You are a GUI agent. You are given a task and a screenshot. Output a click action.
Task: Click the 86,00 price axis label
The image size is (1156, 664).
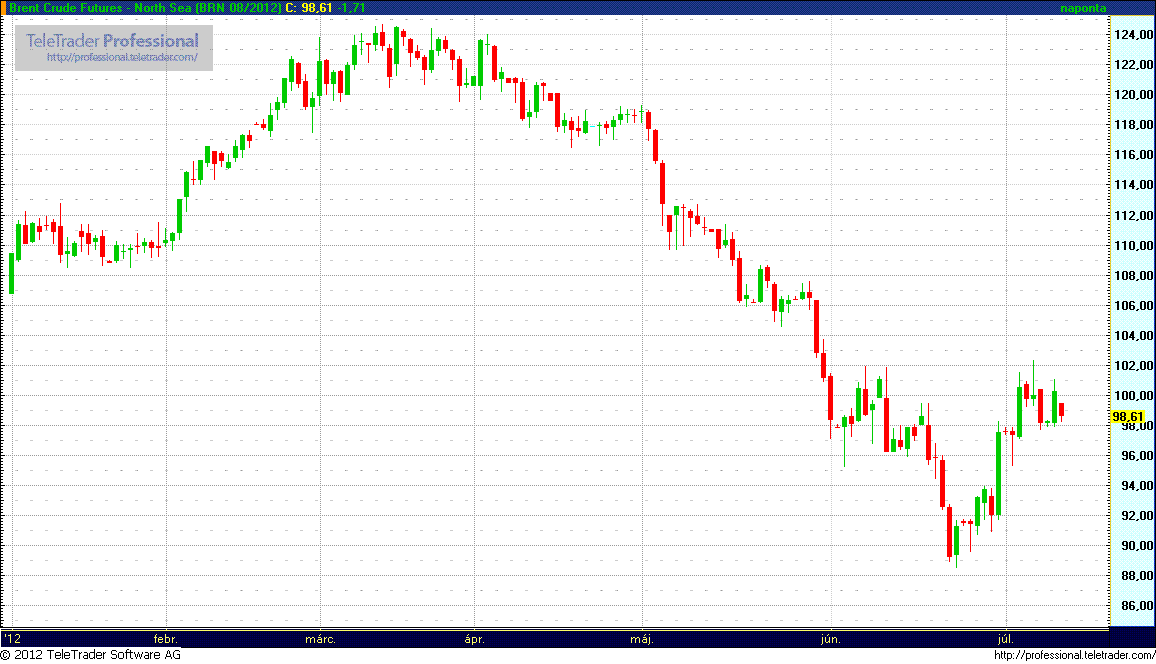[1137, 607]
